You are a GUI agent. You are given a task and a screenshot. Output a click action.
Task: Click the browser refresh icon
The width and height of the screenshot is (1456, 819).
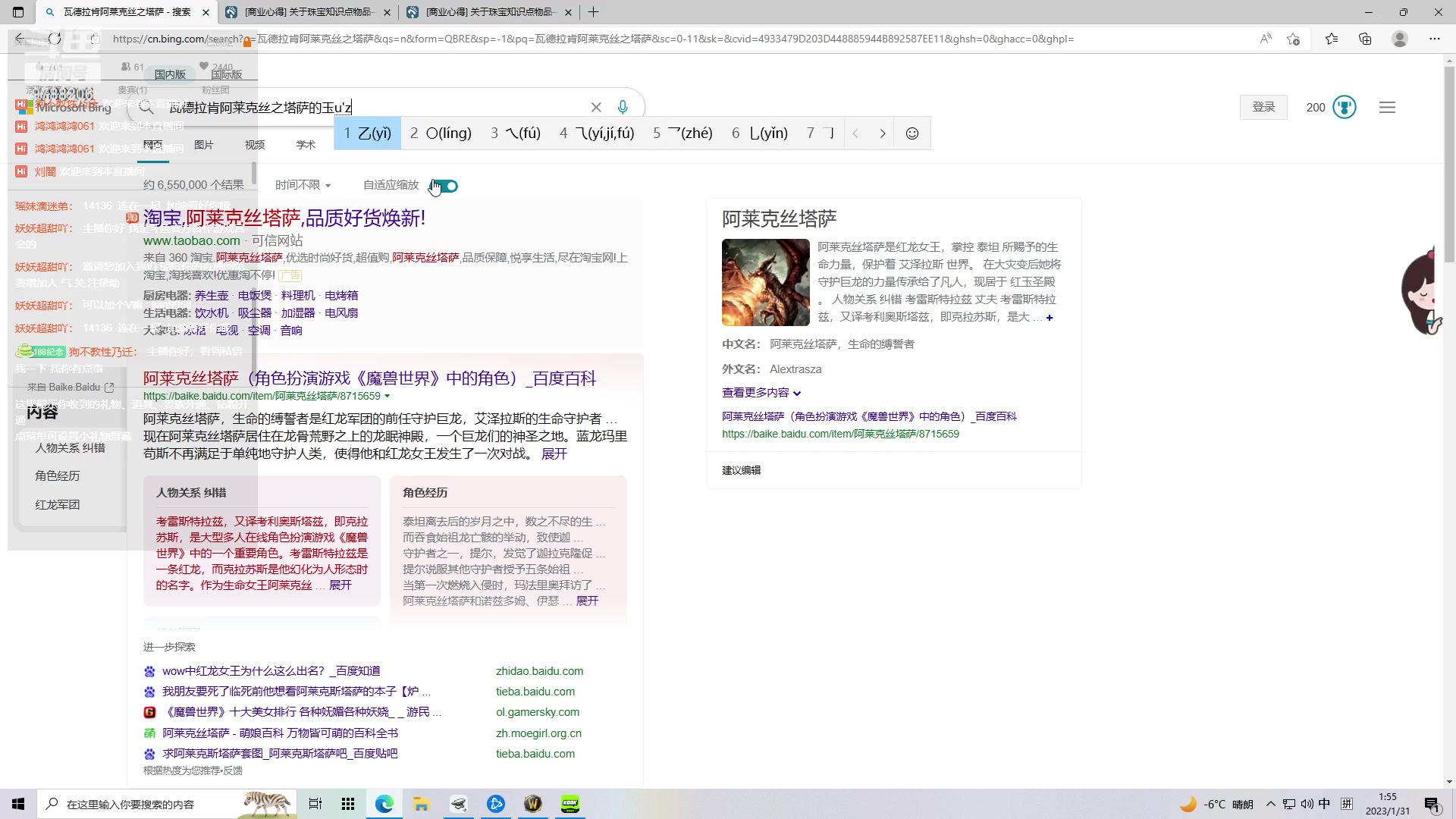coord(55,39)
